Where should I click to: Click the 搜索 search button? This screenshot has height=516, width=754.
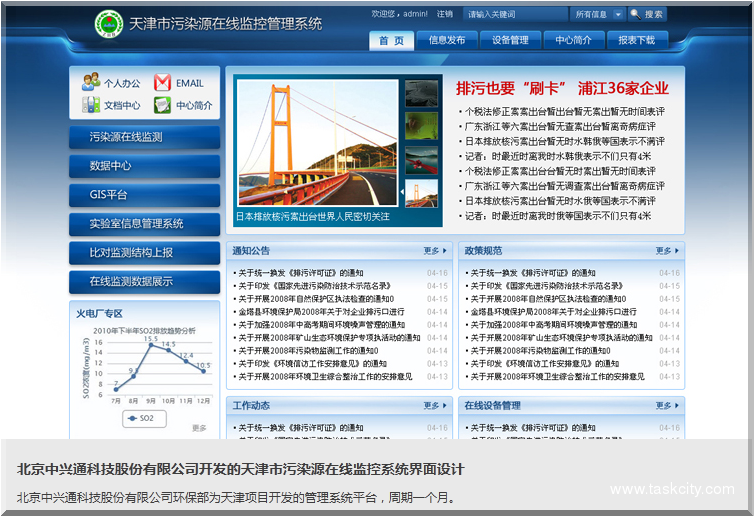[647, 14]
